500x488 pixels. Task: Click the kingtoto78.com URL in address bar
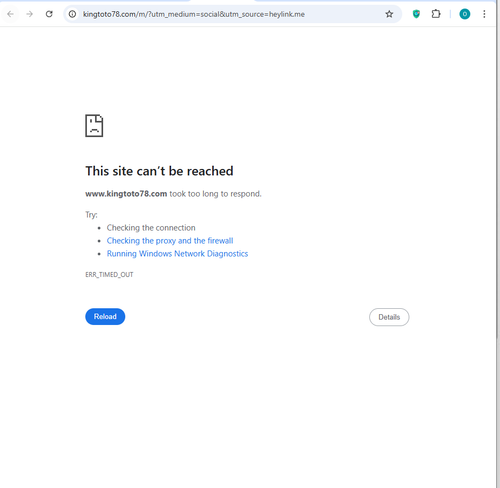(x=194, y=14)
